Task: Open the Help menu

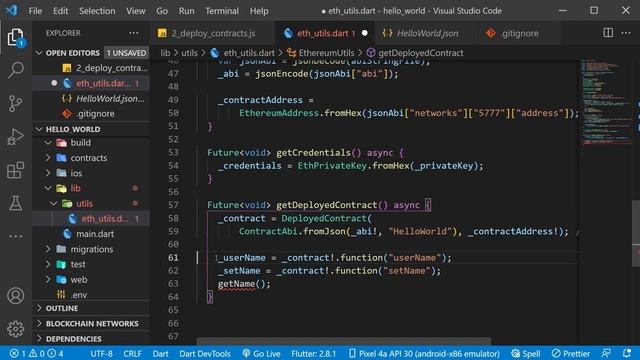Action: pos(259,11)
